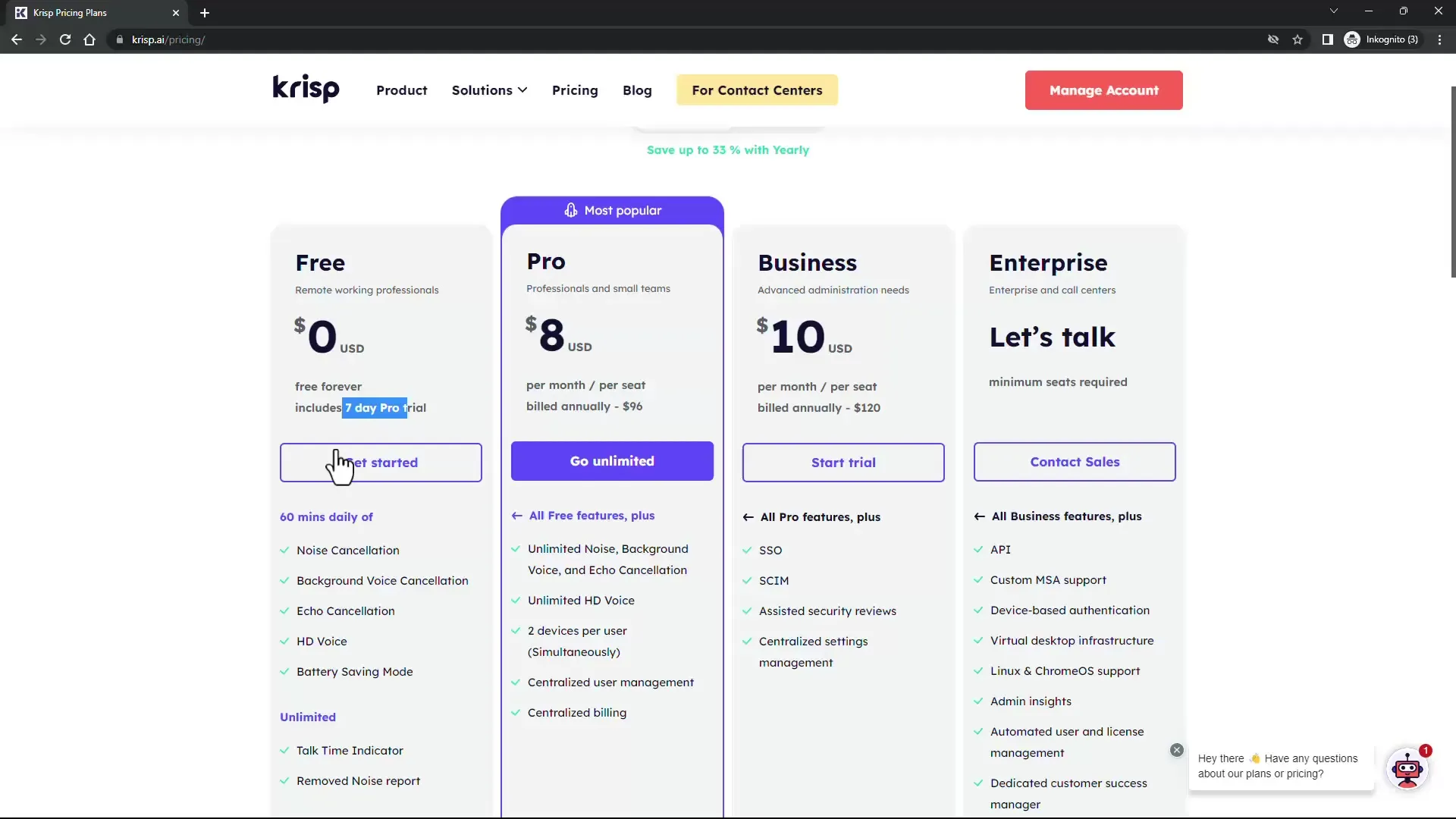The image size is (1456, 819).
Task: Toggle the Free plan HD Voice checkbox
Action: coord(285,641)
